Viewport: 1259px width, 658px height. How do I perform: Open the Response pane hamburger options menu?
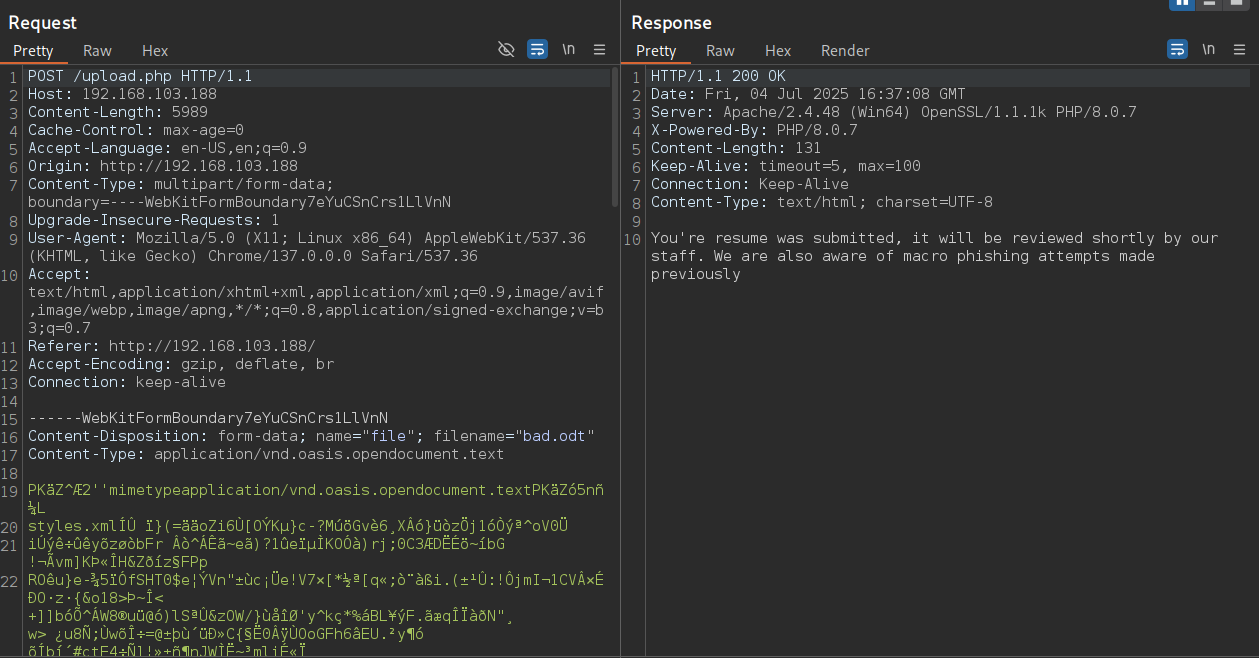pyautogui.click(x=1239, y=49)
